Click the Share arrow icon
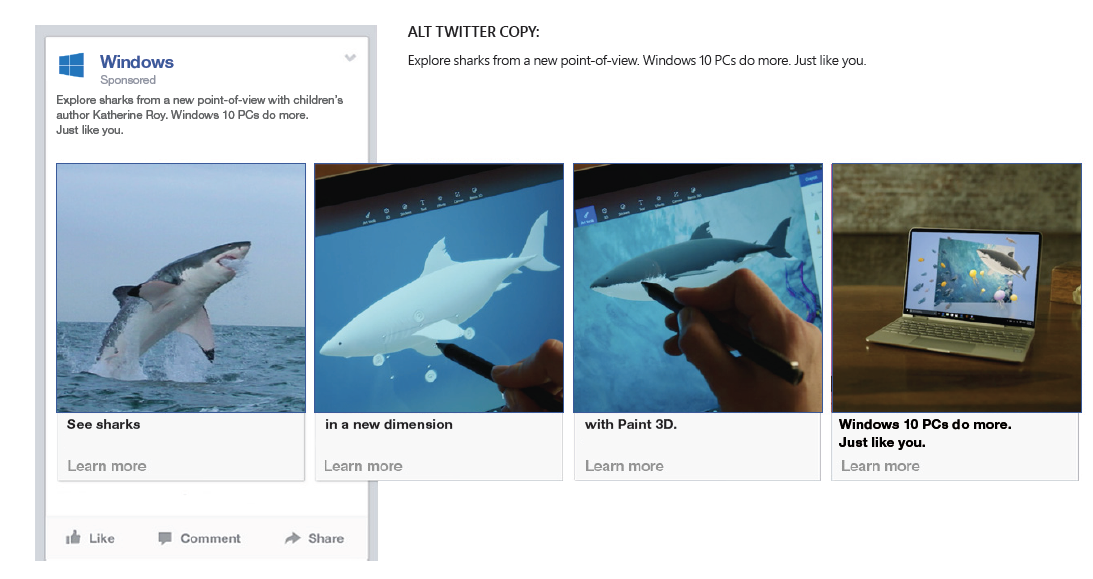 [290, 538]
